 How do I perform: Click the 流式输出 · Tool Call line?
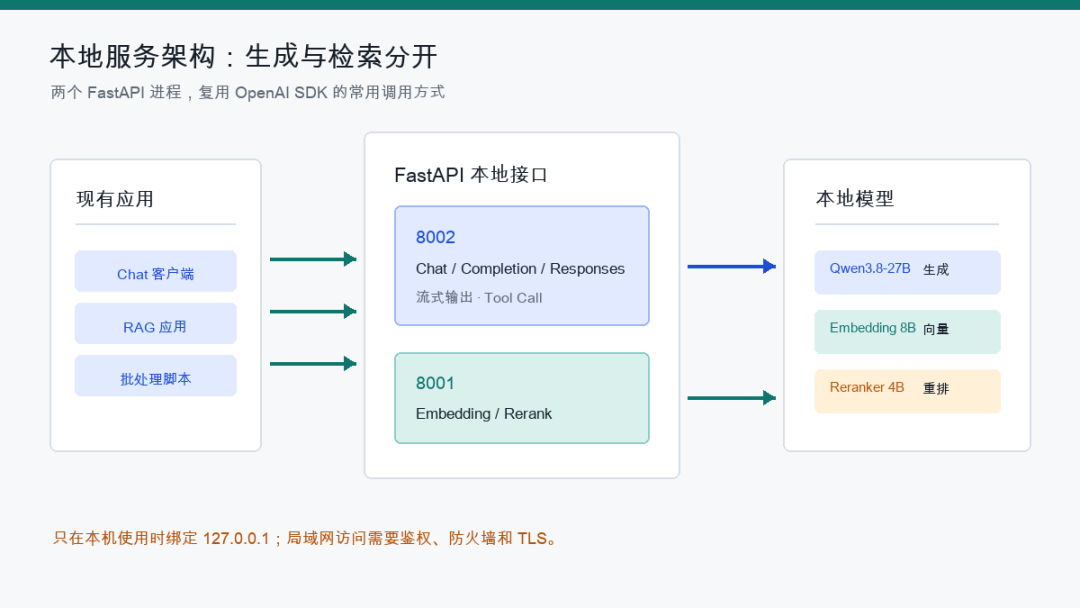pos(479,297)
